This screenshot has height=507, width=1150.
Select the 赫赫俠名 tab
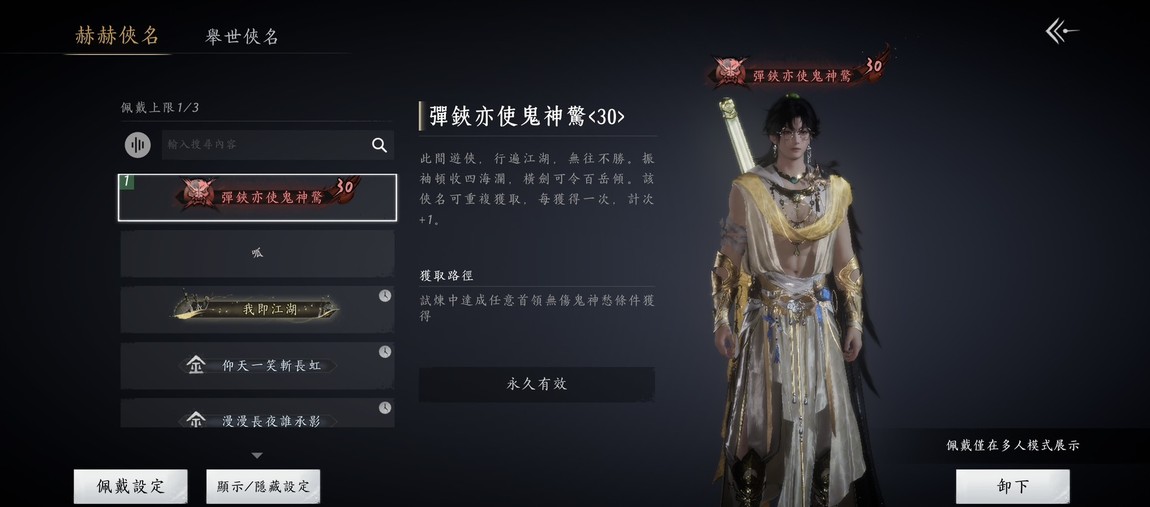coord(117,35)
